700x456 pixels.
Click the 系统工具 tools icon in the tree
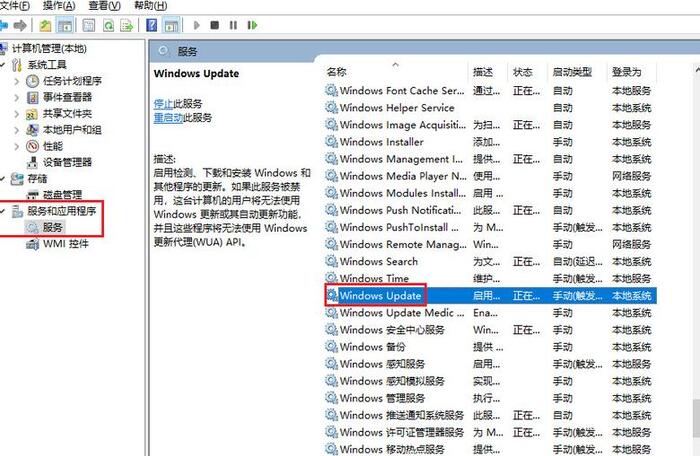pos(17,65)
